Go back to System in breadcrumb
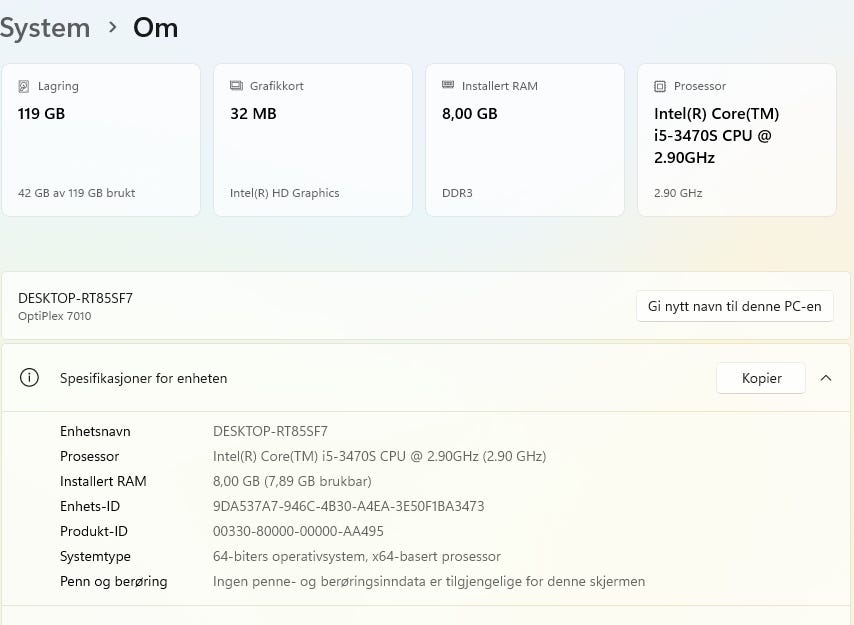 45,28
